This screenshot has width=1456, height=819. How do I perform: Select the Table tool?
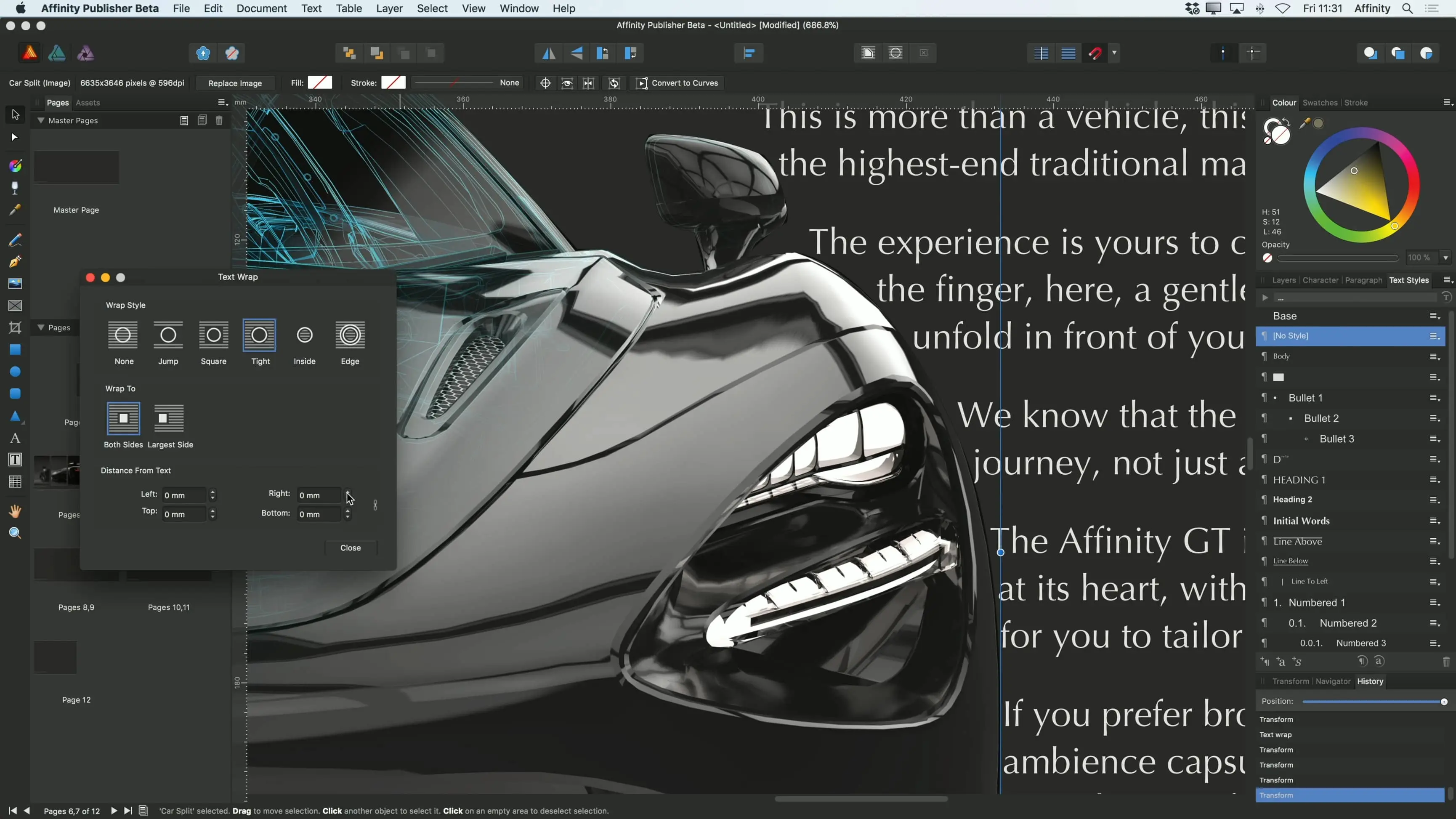[x=15, y=481]
